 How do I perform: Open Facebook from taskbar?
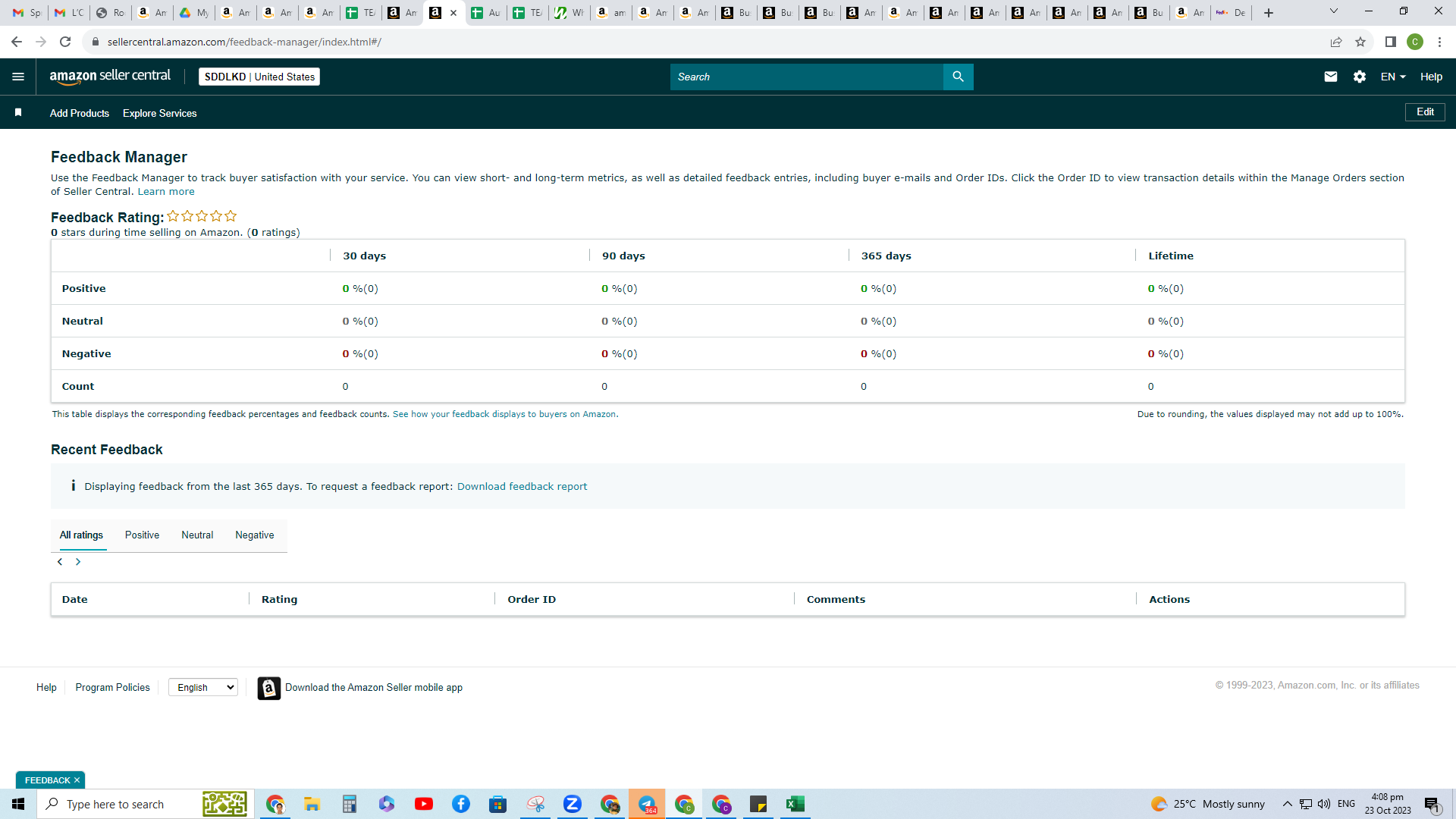click(x=461, y=804)
